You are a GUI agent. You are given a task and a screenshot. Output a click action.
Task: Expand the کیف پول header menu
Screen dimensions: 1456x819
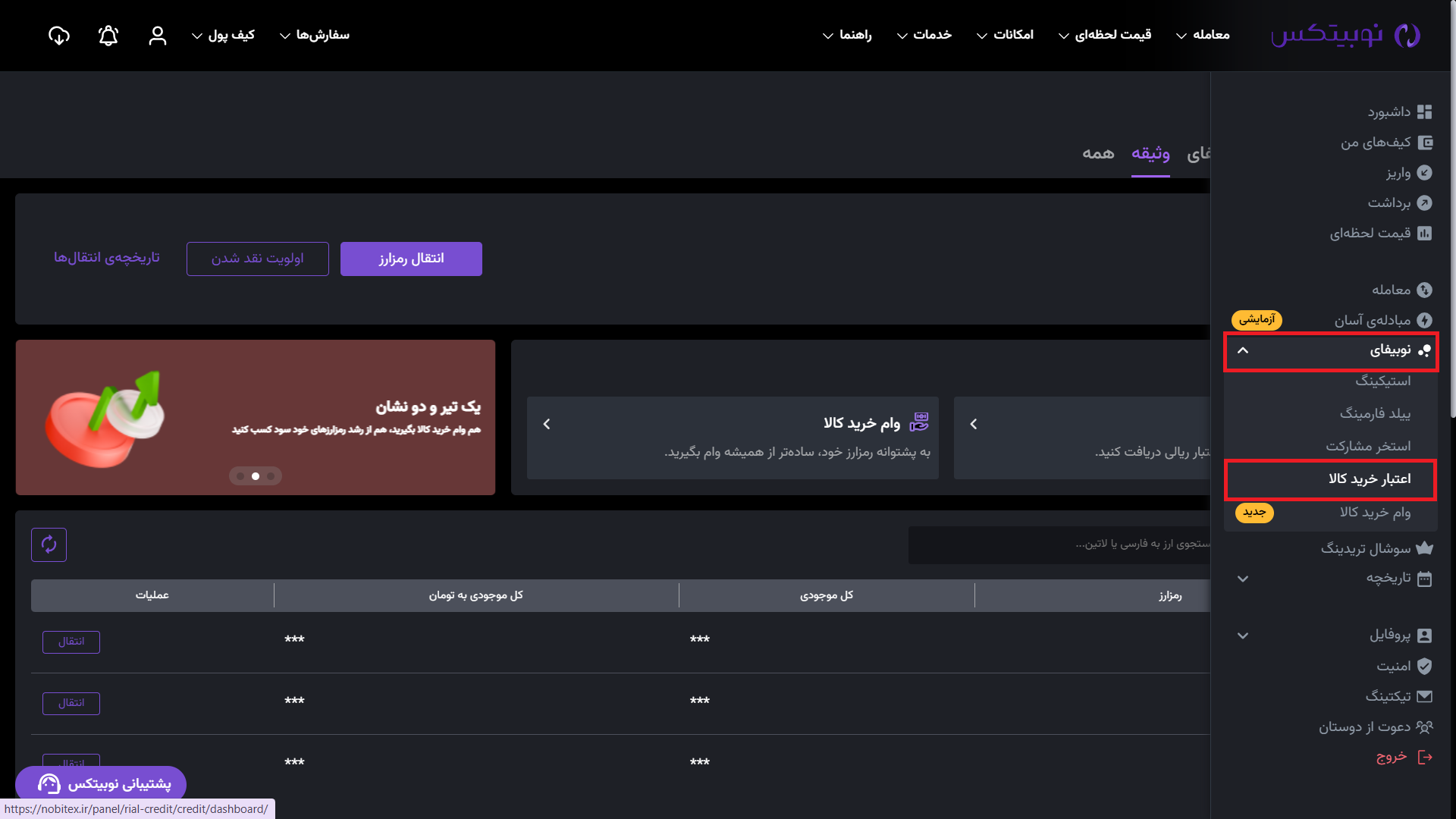223,35
